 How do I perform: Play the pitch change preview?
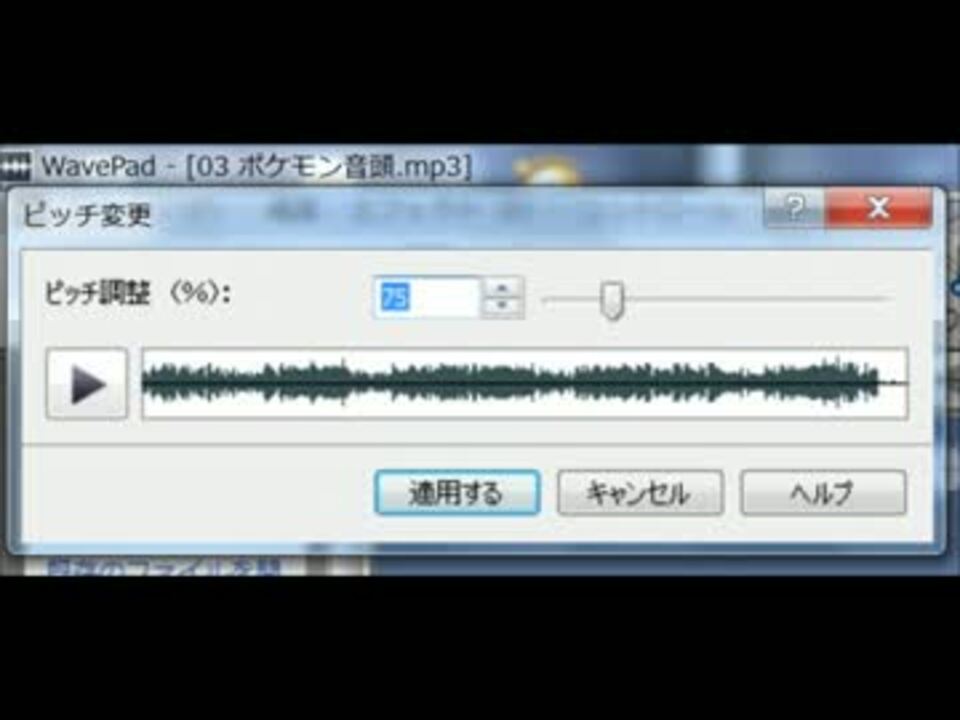click(x=87, y=384)
